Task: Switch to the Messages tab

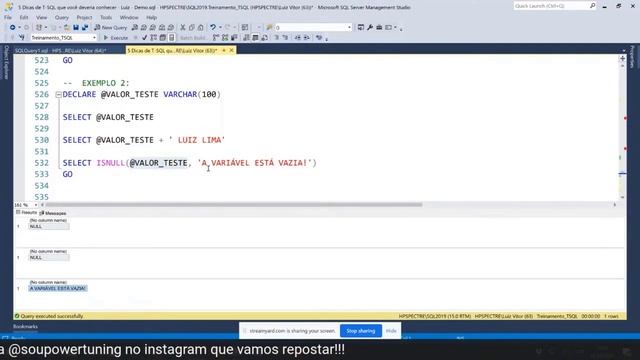Action: click(x=53, y=213)
